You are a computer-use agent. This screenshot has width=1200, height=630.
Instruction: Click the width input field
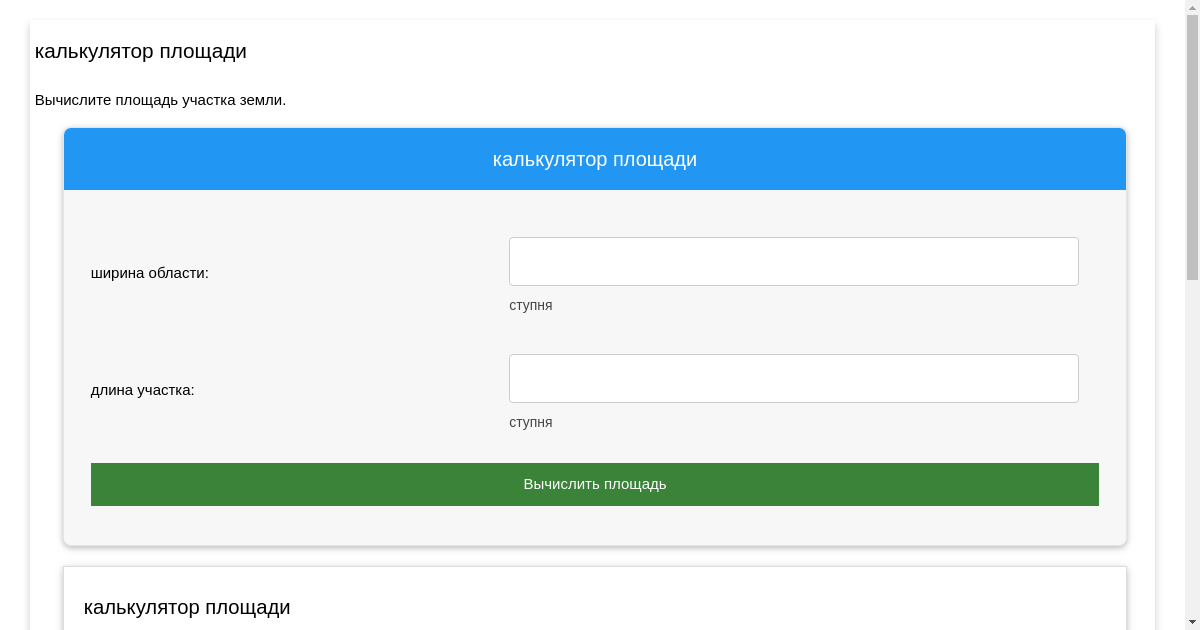tap(793, 261)
